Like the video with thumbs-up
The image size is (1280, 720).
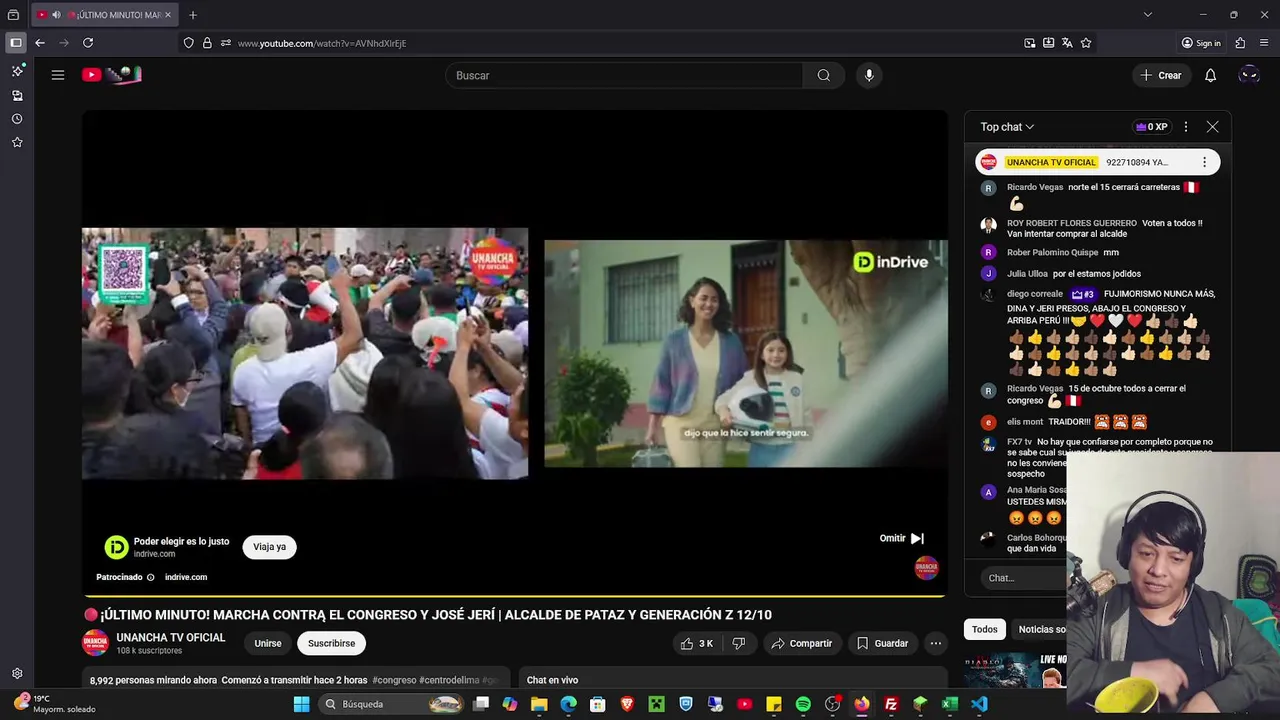click(696, 643)
